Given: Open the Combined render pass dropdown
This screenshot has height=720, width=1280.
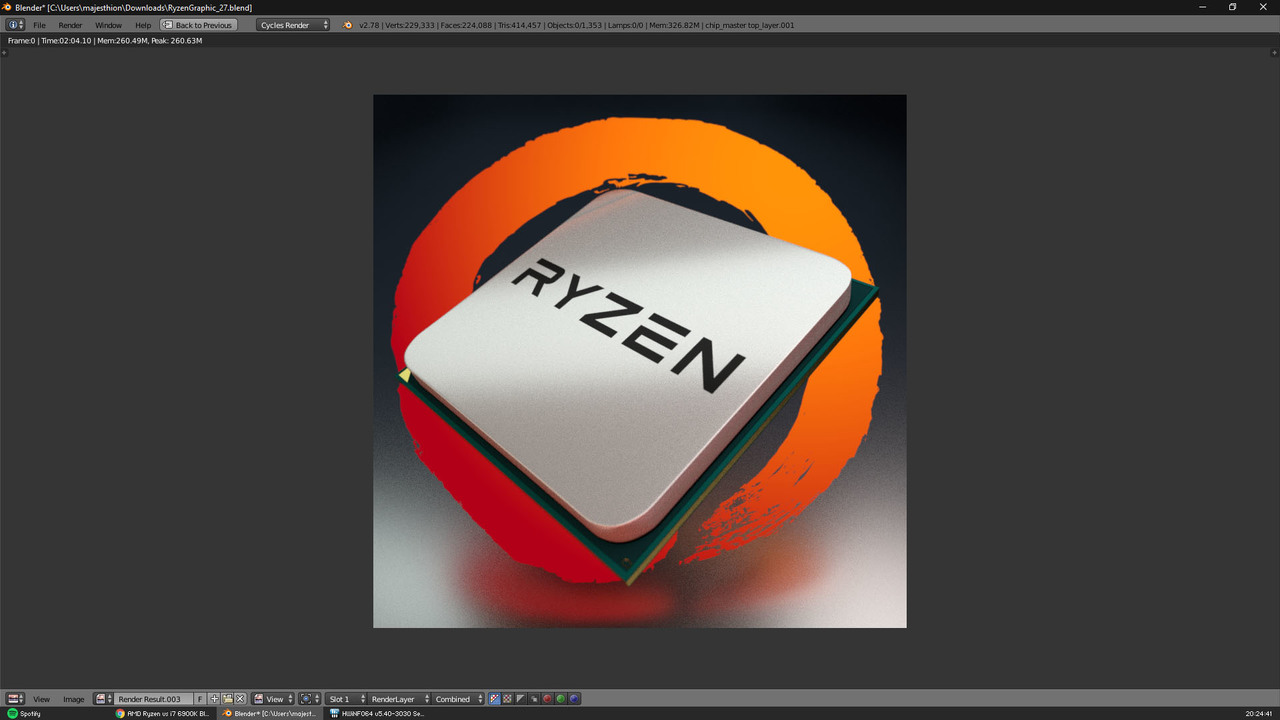Looking at the screenshot, I should [x=458, y=699].
